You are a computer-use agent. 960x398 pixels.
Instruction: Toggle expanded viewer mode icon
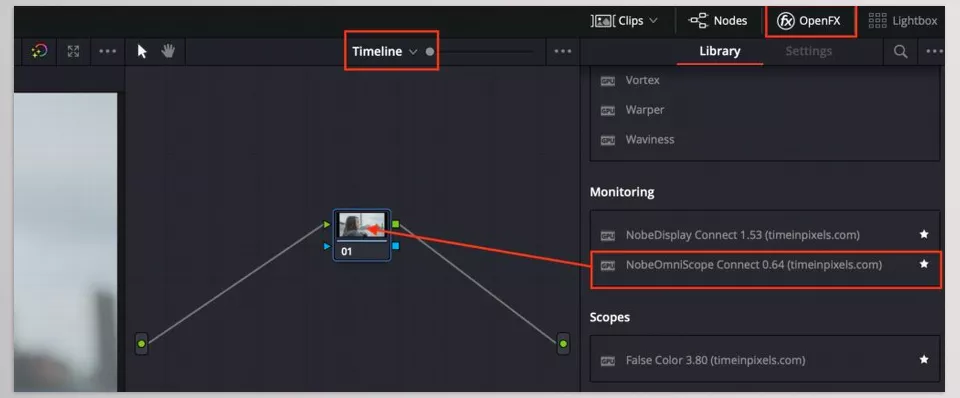point(73,51)
